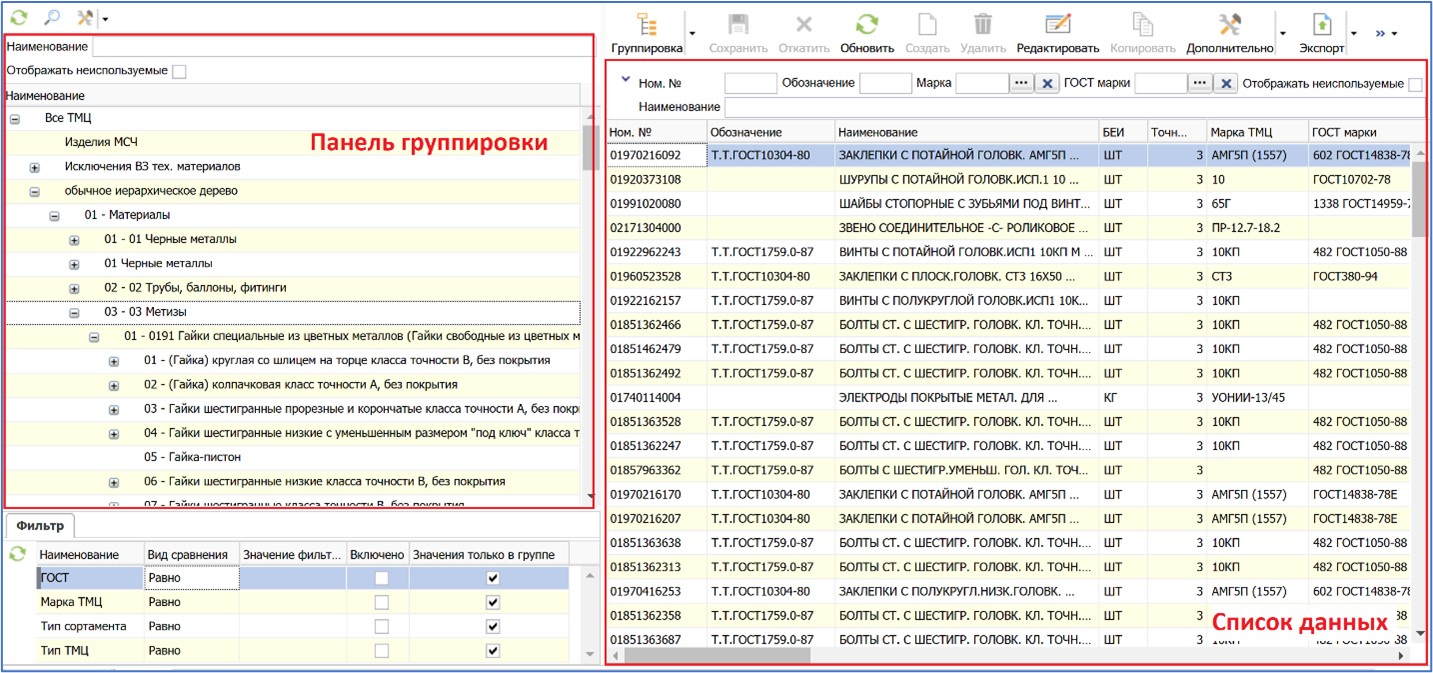Expand the 01 - 01 Черные металлы node
The width and height of the screenshot is (1433, 673).
tap(74, 240)
